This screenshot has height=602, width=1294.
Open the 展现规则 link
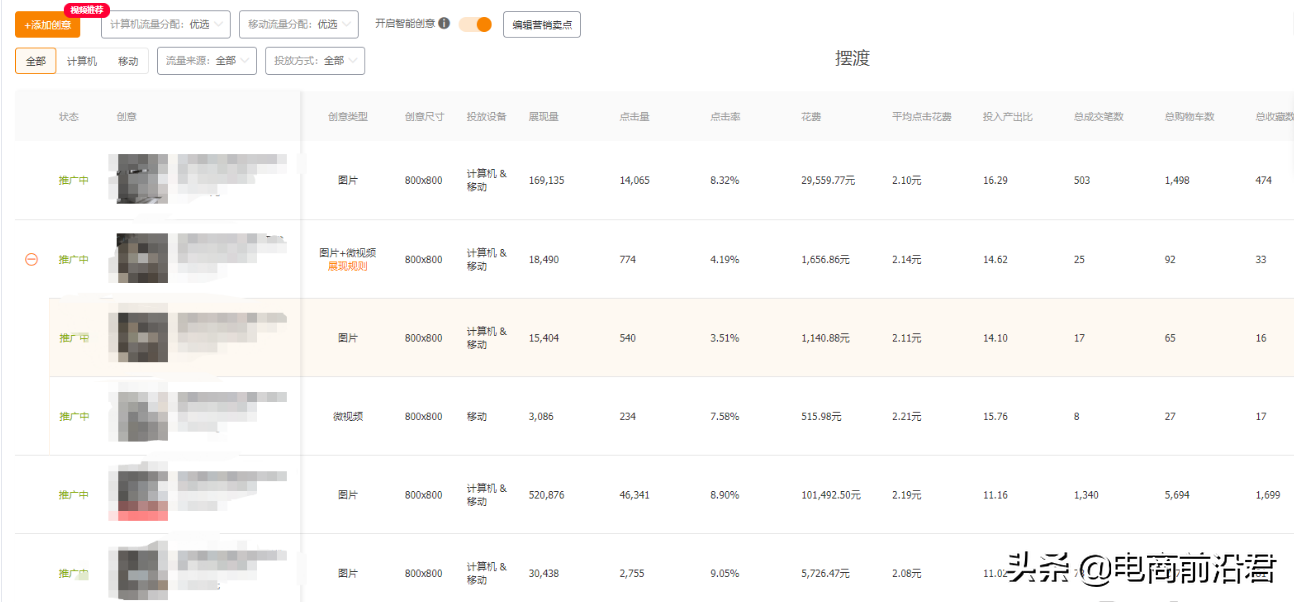pyautogui.click(x=347, y=267)
